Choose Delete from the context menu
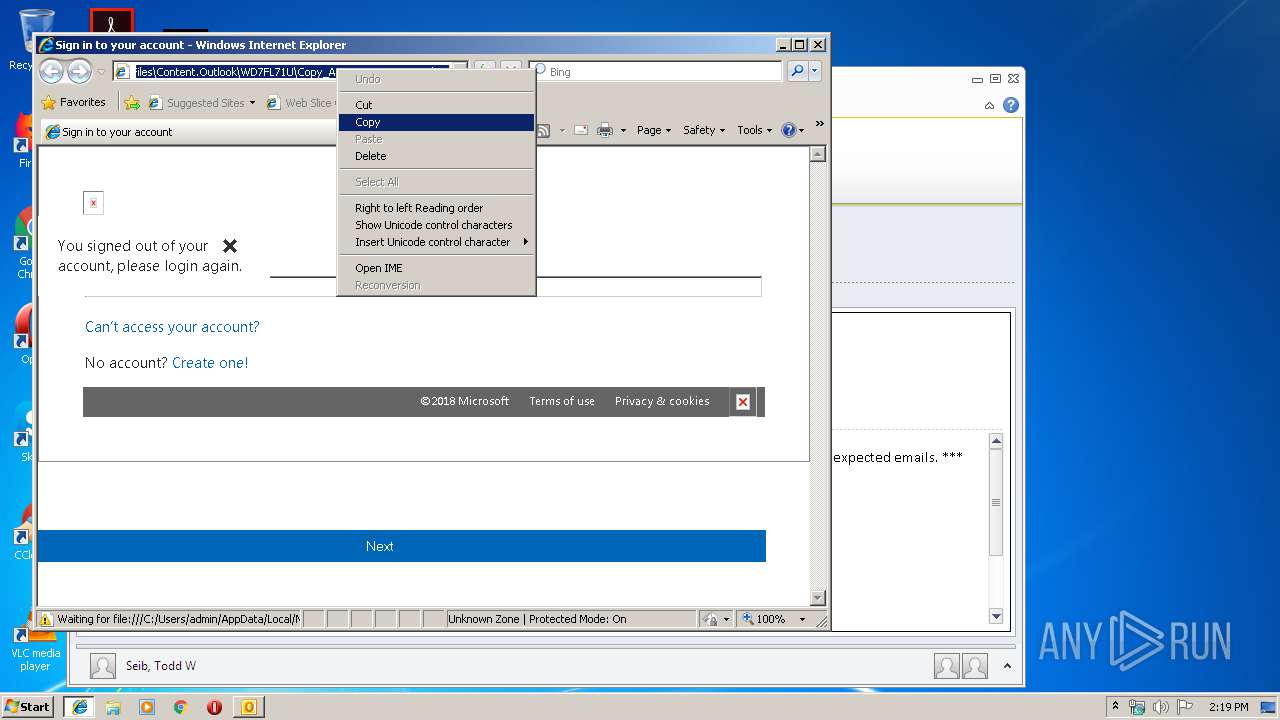Image resolution: width=1280 pixels, height=720 pixels. pos(436,156)
